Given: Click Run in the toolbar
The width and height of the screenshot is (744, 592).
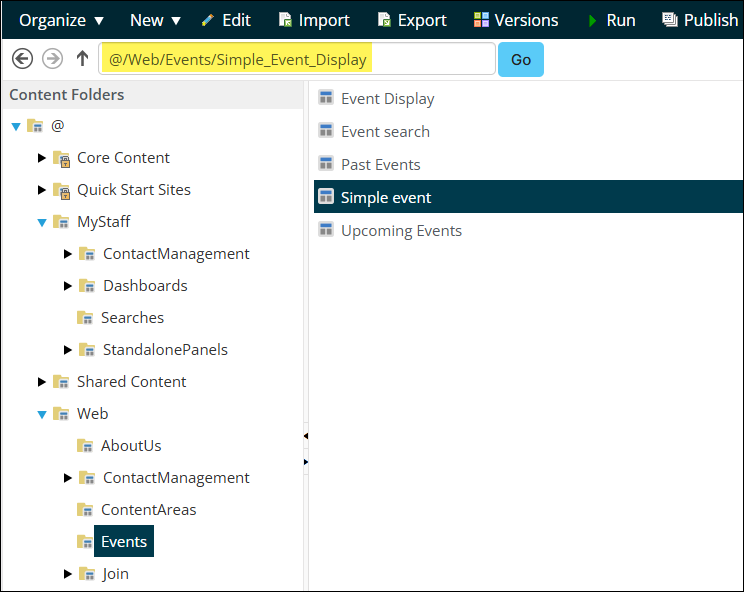Looking at the screenshot, I should tap(611, 20).
